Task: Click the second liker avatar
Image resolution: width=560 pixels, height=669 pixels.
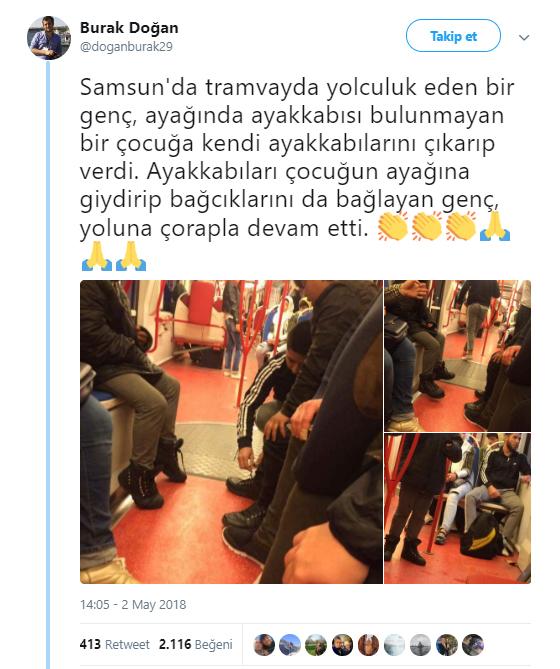Action: tap(290, 645)
